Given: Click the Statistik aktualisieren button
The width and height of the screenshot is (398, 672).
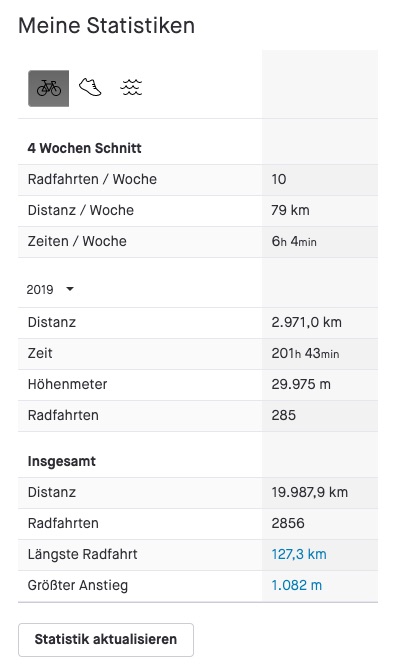Looking at the screenshot, I should (x=106, y=639).
